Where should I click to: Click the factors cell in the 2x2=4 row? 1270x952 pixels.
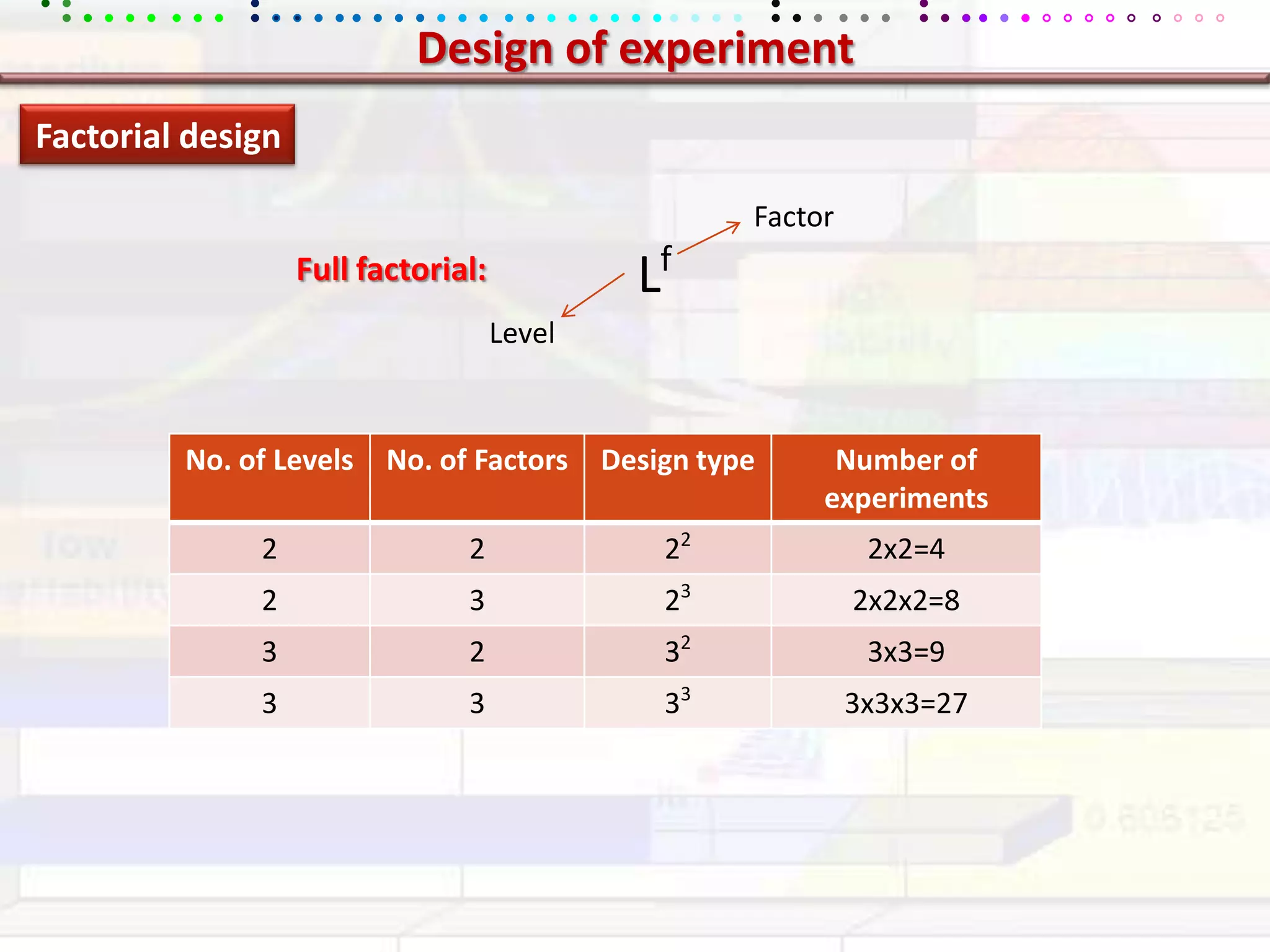477,549
